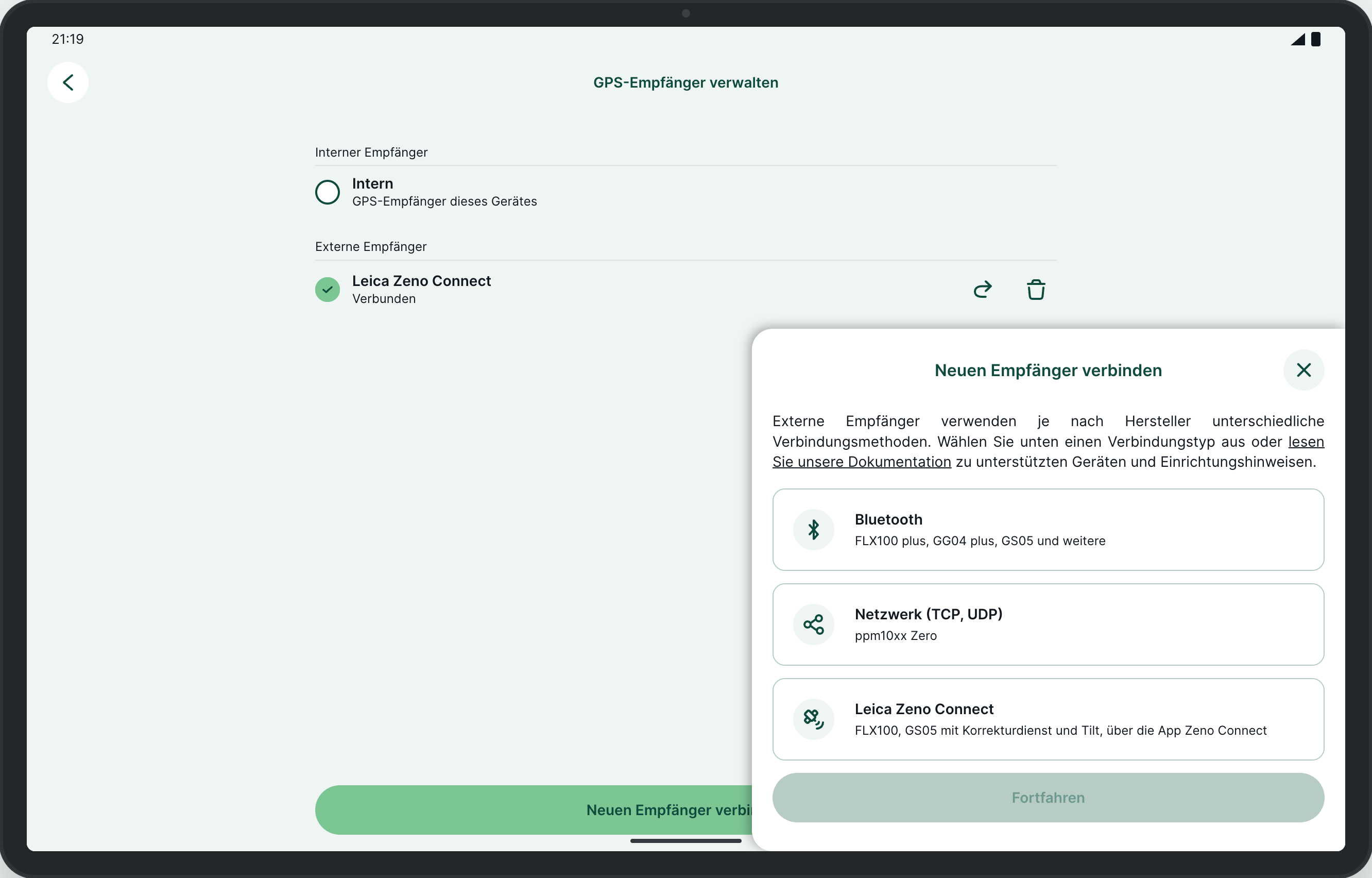The width and height of the screenshot is (1372, 878).
Task: Toggle the Leica Zeno Connect connected checkmark
Action: point(328,290)
